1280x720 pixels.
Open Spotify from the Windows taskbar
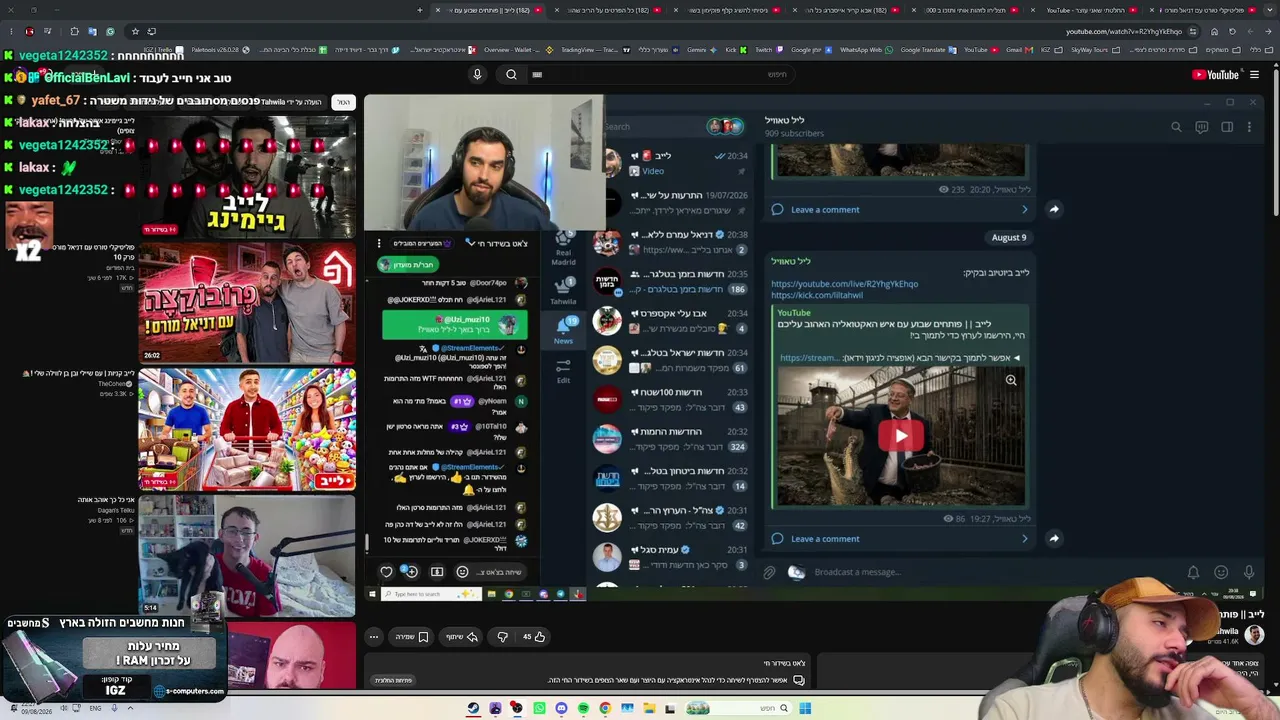(583, 708)
